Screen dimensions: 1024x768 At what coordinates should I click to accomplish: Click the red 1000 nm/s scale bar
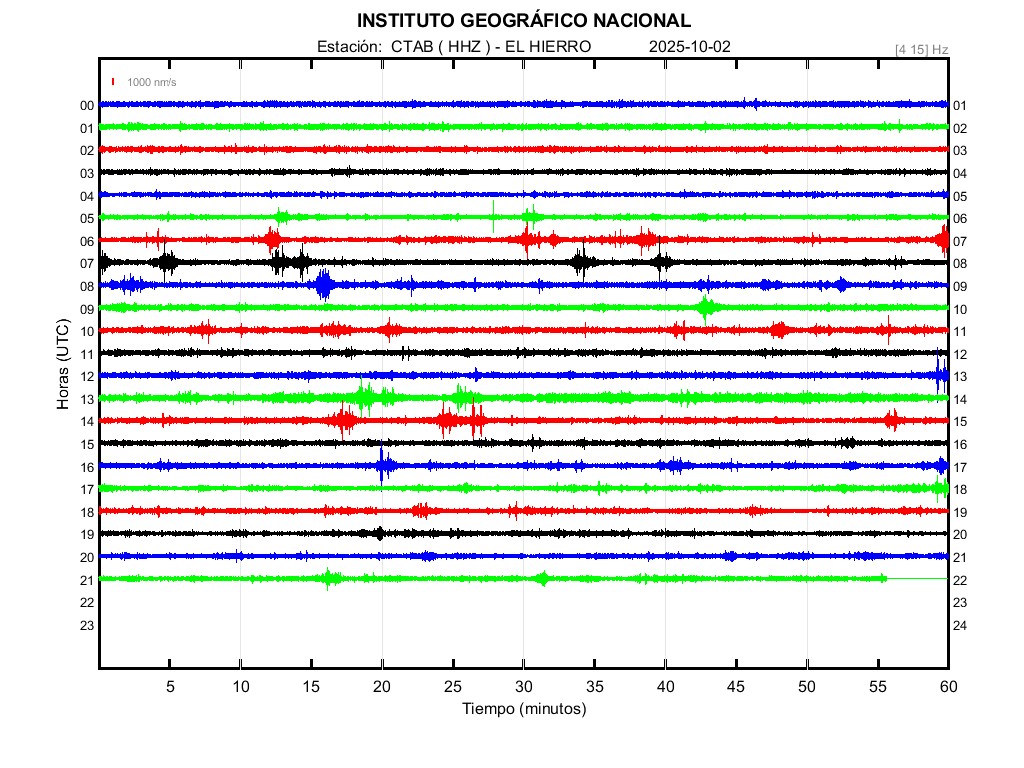coord(114,82)
